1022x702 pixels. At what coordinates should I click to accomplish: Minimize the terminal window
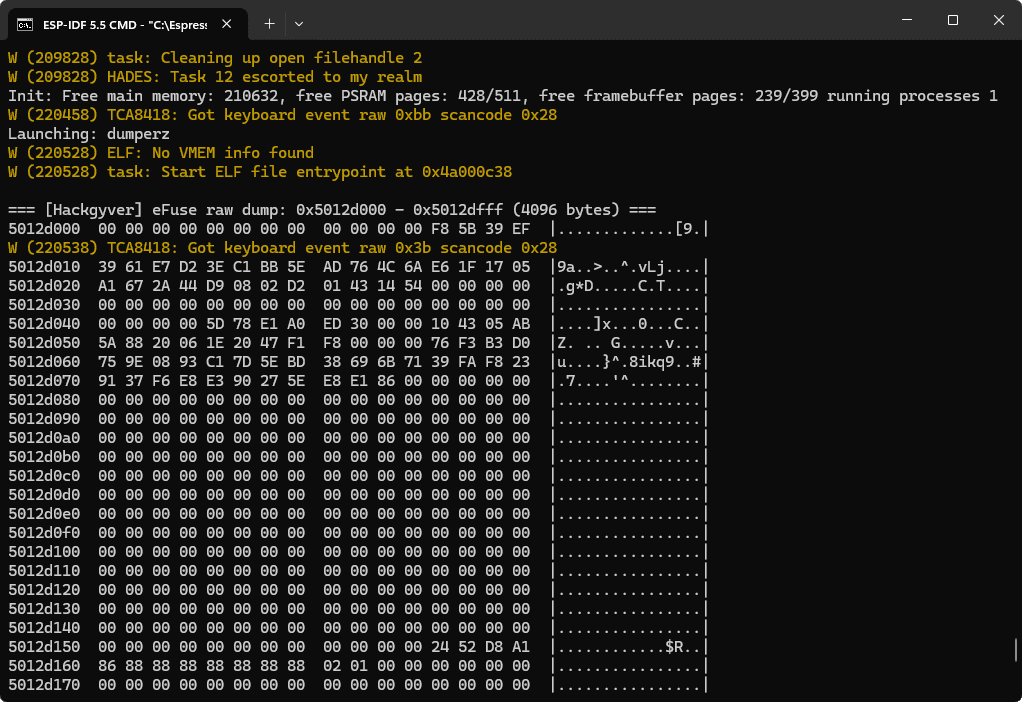point(906,20)
